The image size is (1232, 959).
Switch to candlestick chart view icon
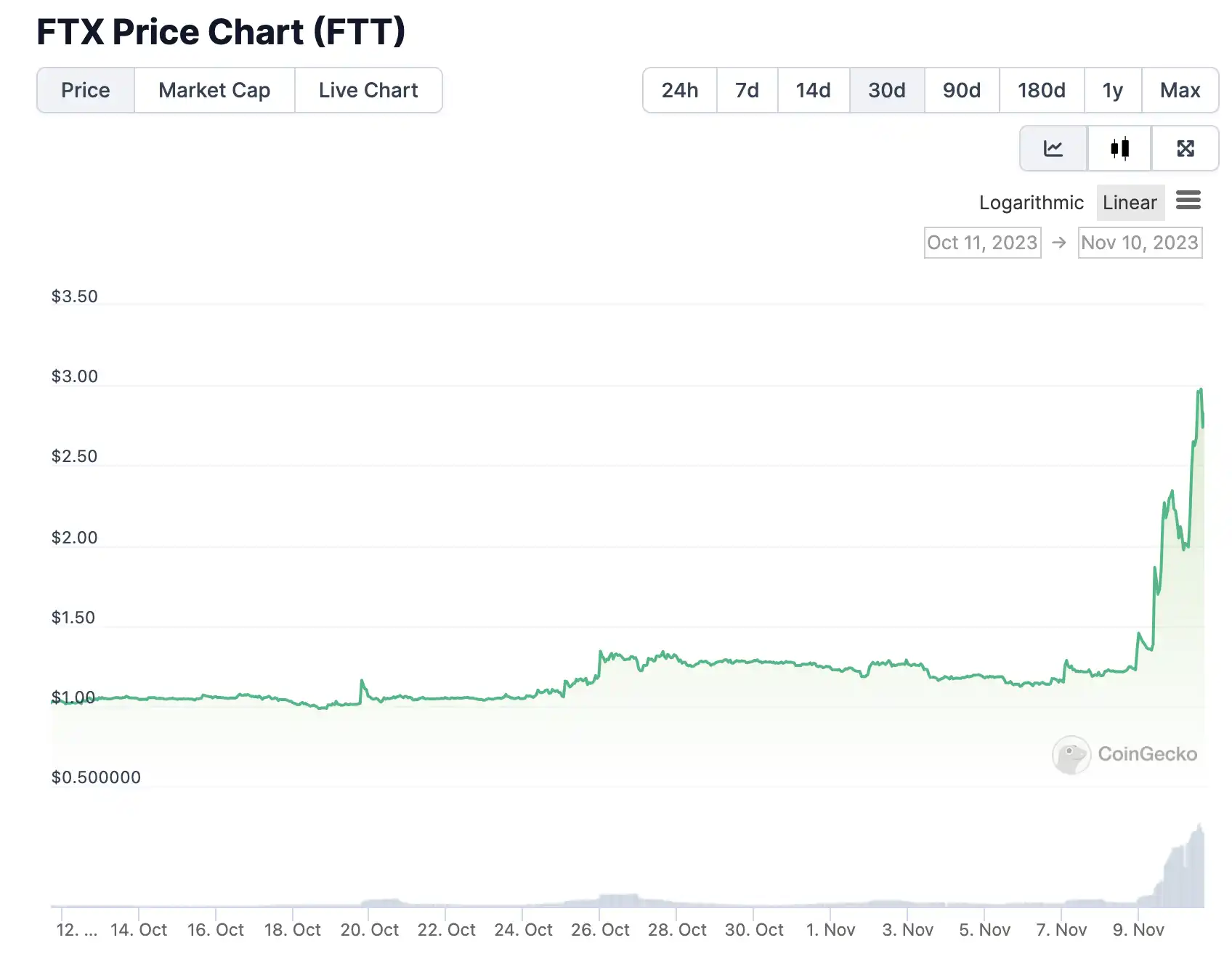point(1119,148)
